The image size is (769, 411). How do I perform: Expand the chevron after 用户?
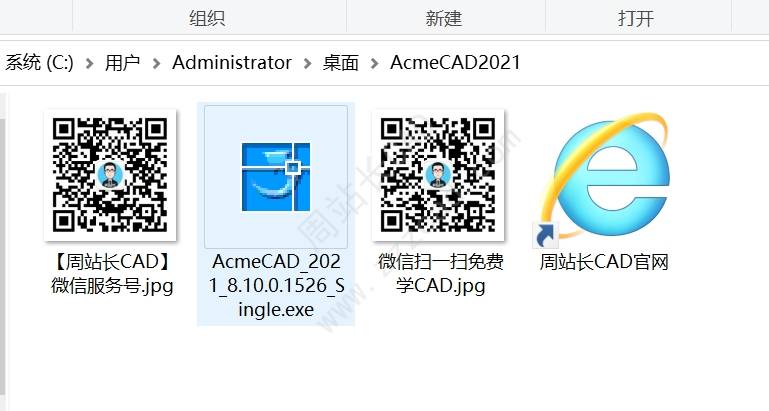coord(156,63)
